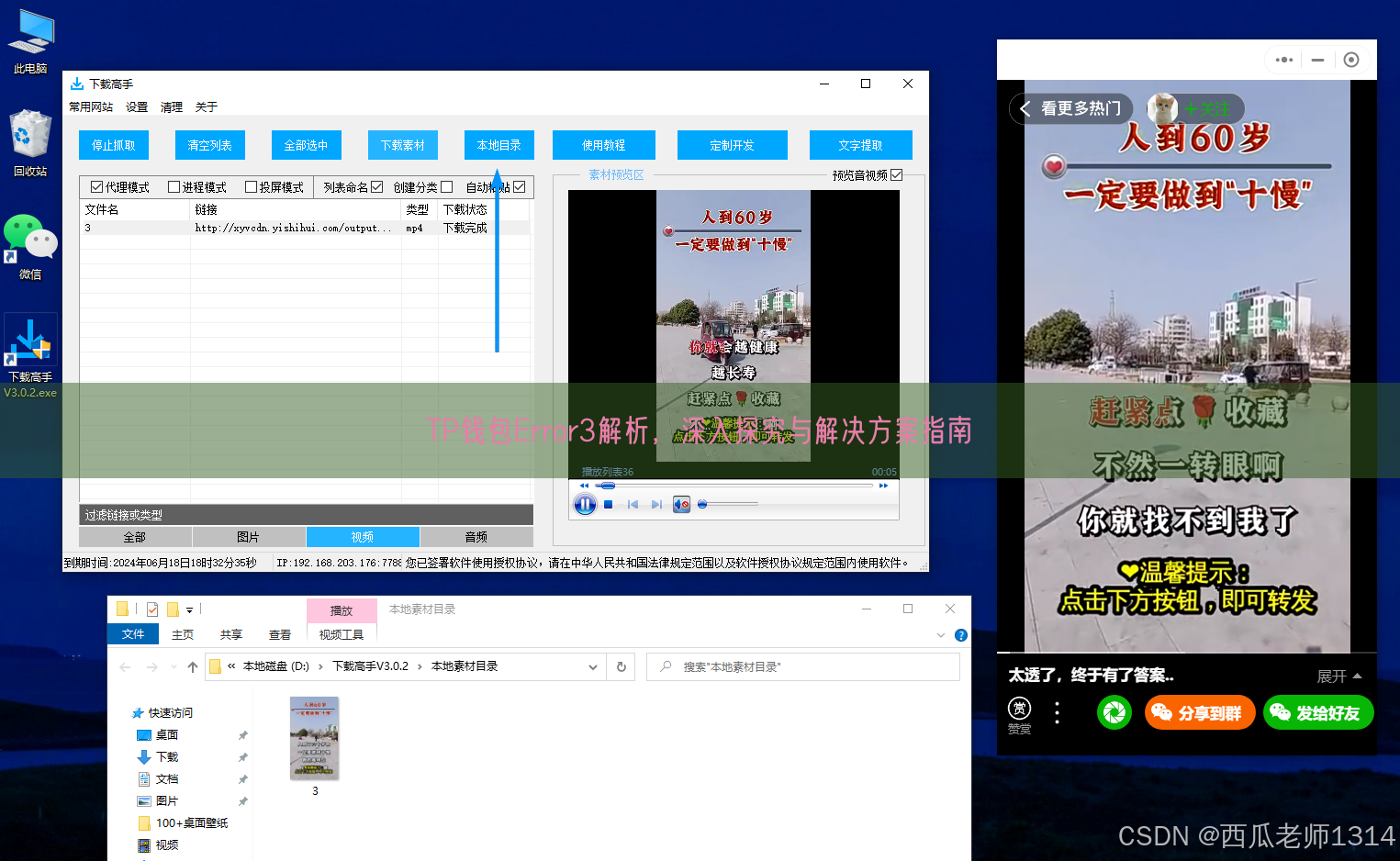Image resolution: width=1400 pixels, height=861 pixels.
Task: Expand address bar history dropdown
Action: click(593, 667)
